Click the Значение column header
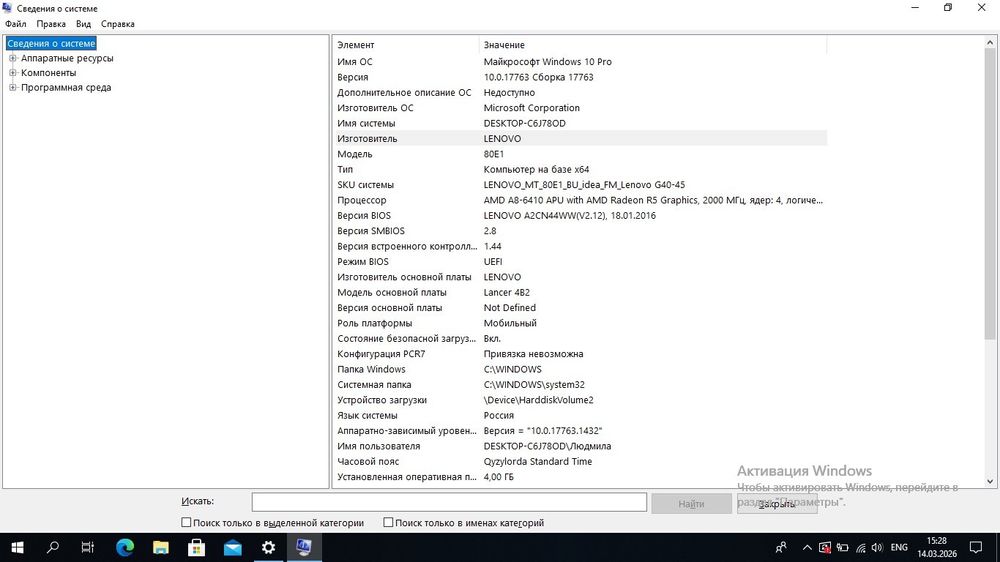The height and width of the screenshot is (562, 1000). coord(652,45)
